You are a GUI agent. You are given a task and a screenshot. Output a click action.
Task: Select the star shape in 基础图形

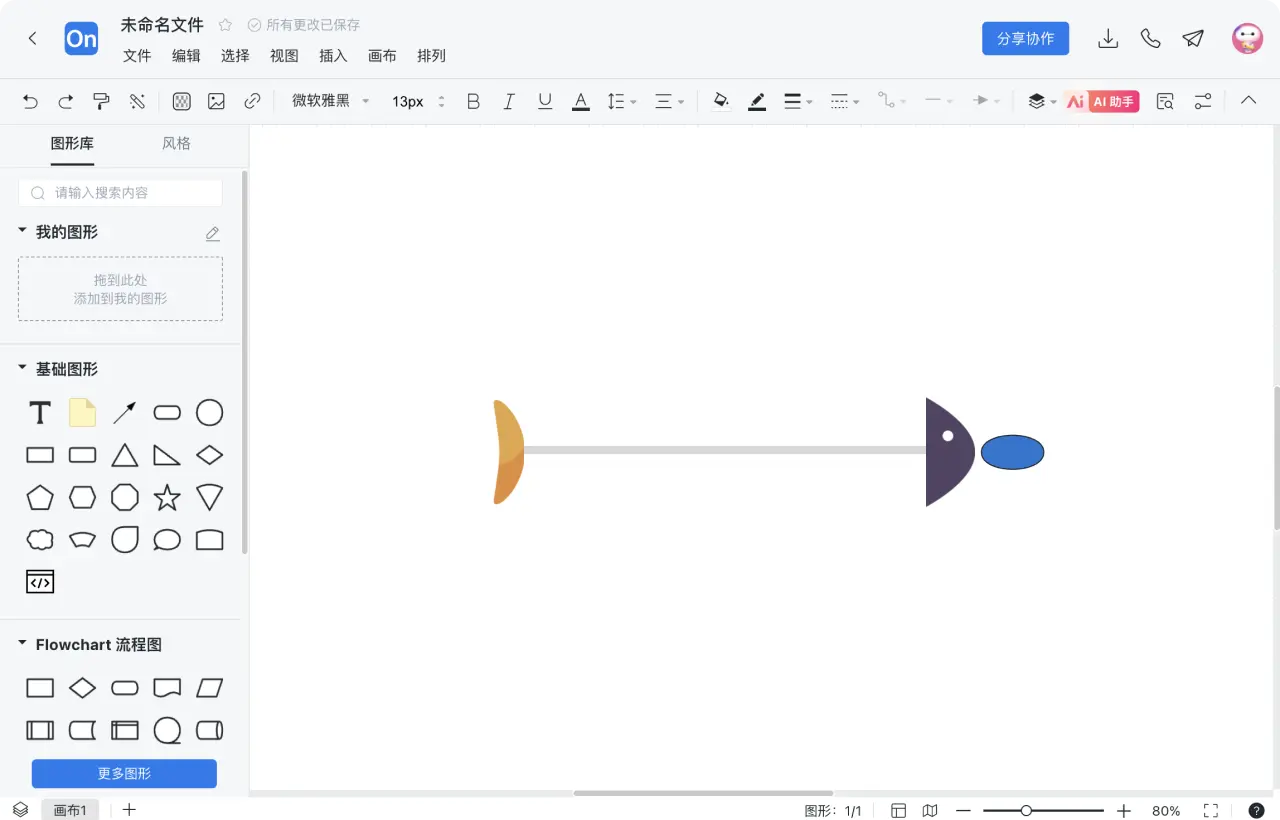[167, 497]
